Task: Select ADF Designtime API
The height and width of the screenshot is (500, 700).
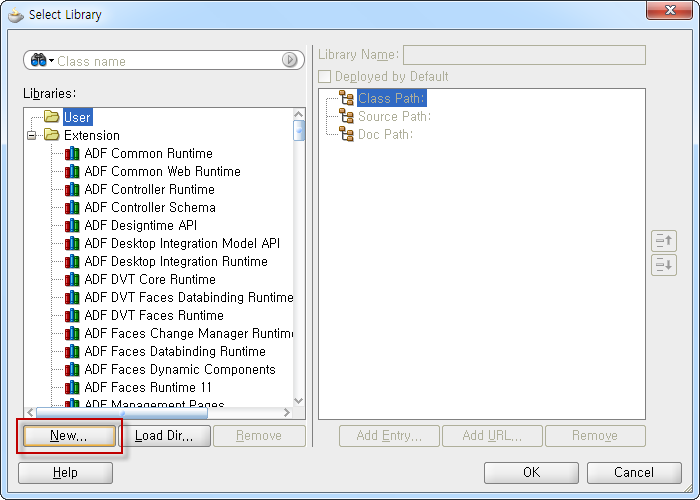Action: pos(141,225)
